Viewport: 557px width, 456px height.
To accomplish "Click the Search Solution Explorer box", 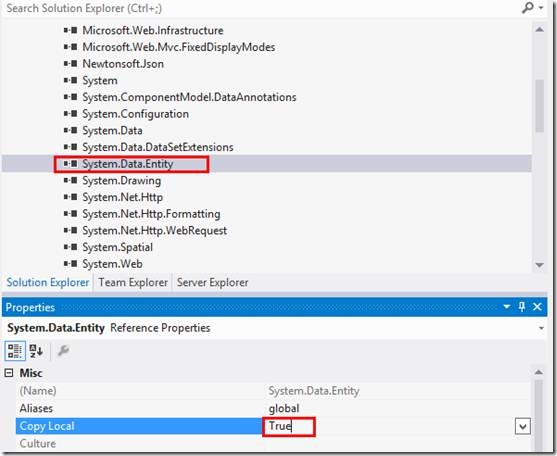I will pos(261,8).
